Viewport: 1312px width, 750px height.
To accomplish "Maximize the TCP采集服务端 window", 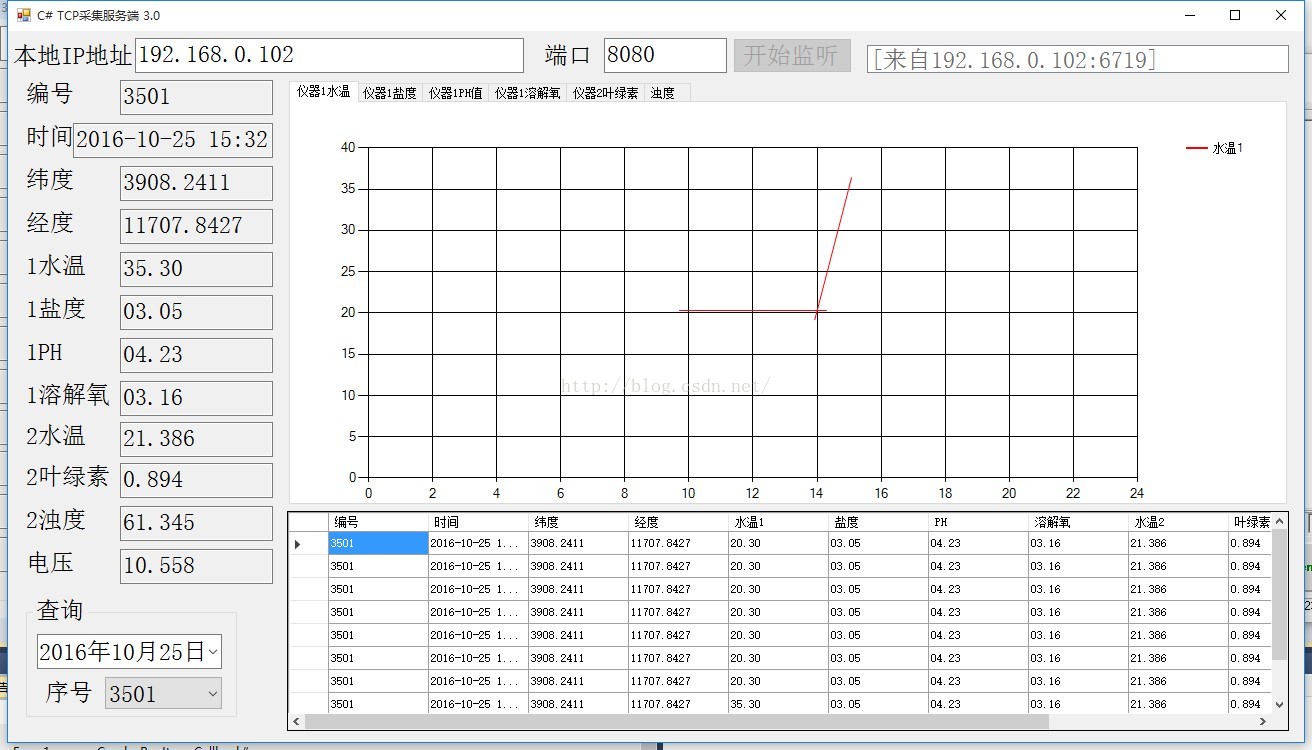I will point(1235,15).
